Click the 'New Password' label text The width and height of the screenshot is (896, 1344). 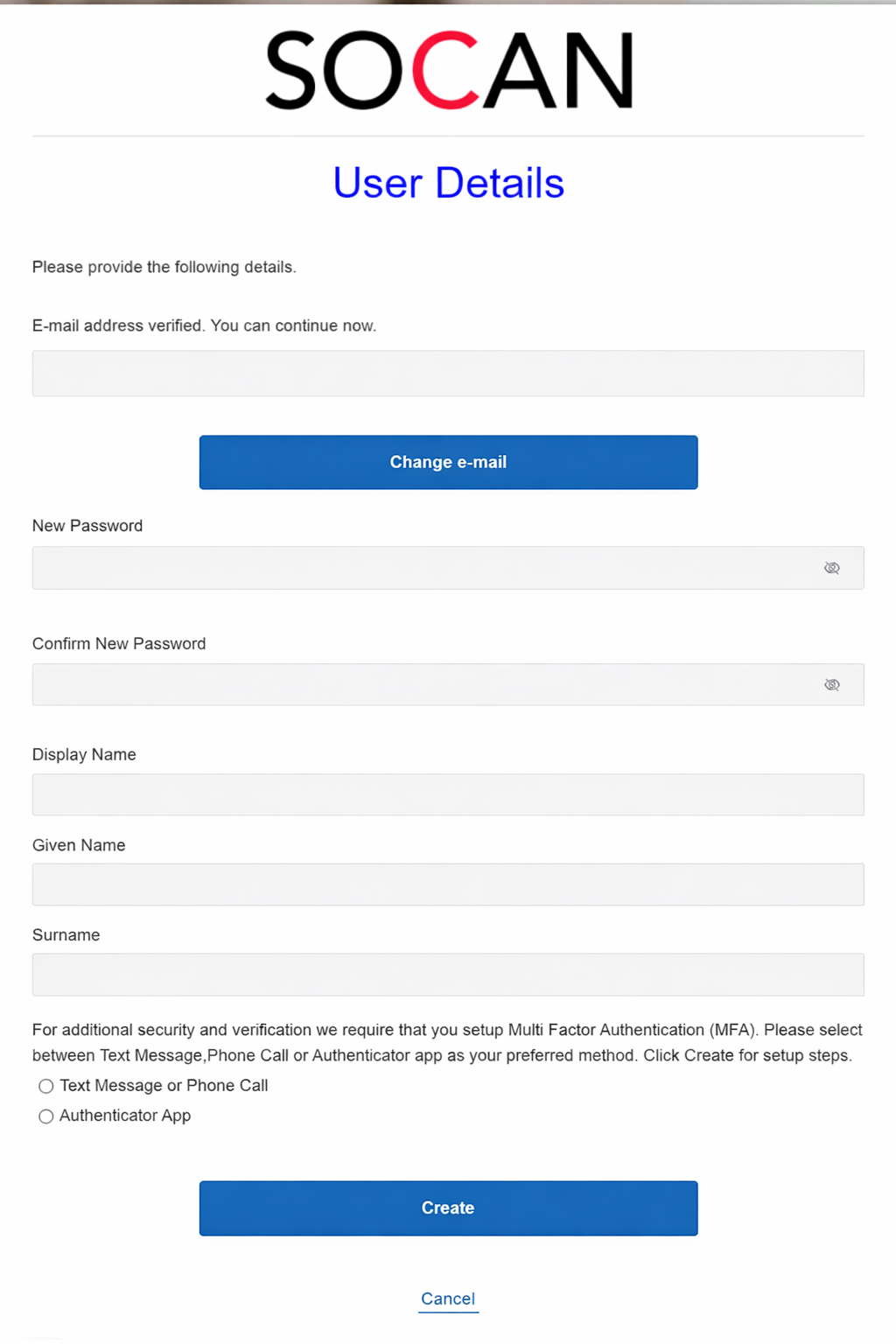tap(87, 526)
